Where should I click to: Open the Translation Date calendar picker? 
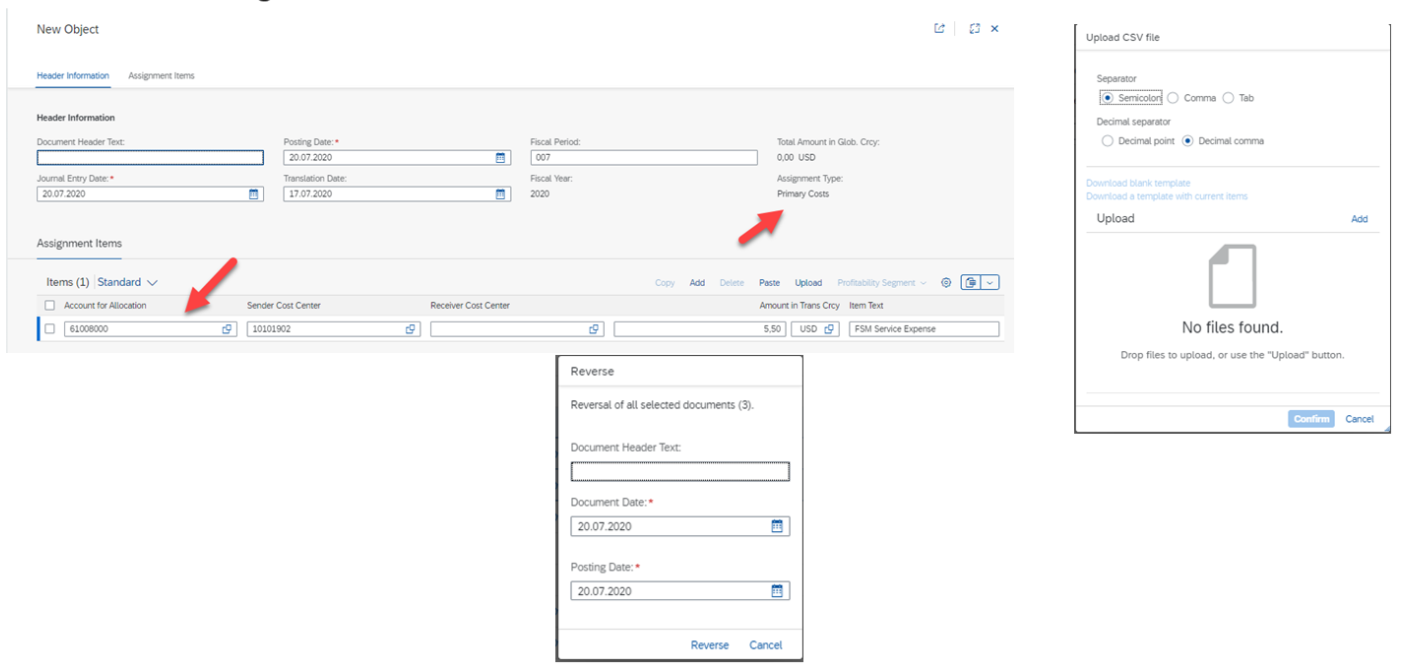[500, 194]
